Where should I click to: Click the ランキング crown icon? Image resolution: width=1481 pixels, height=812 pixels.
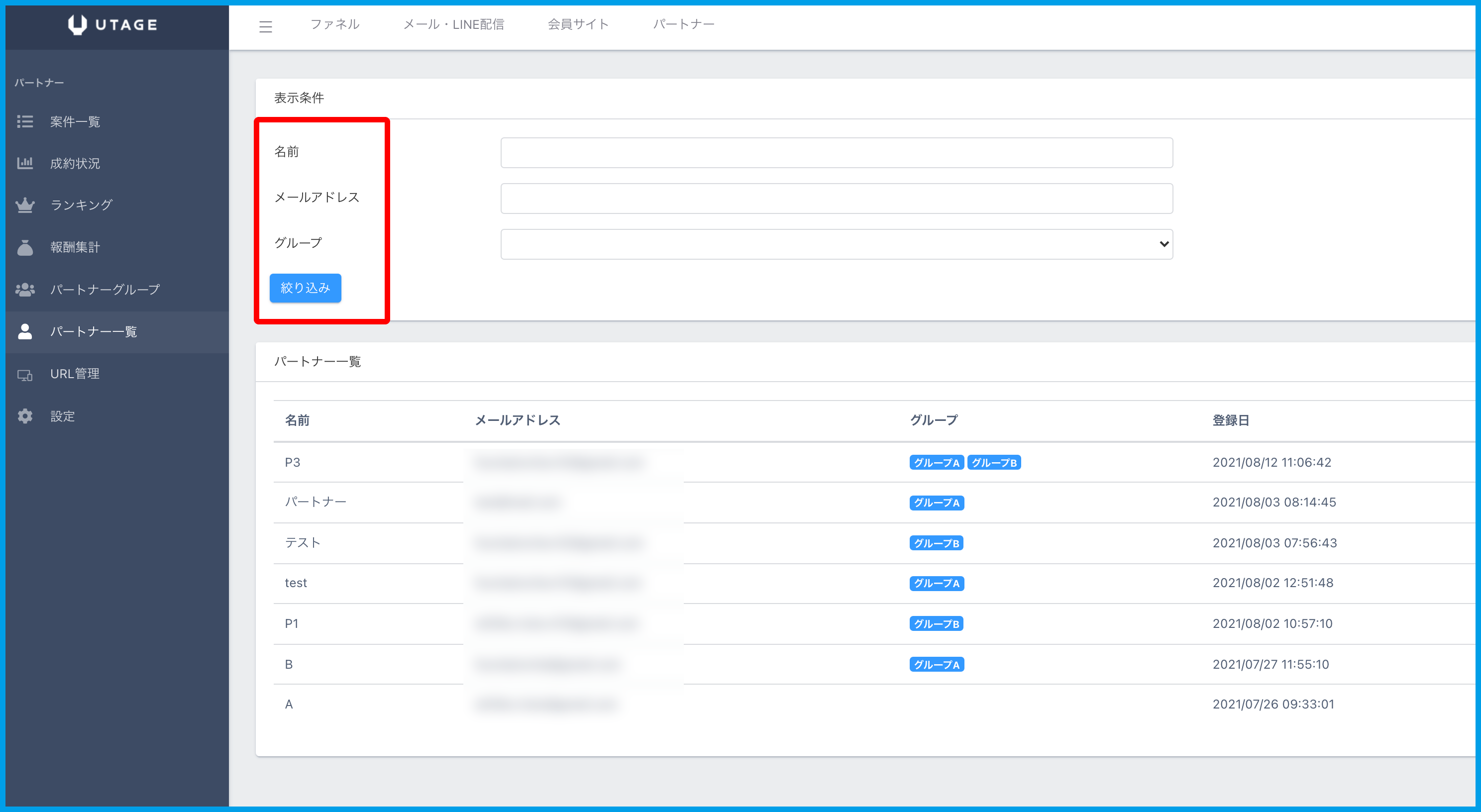pos(25,205)
